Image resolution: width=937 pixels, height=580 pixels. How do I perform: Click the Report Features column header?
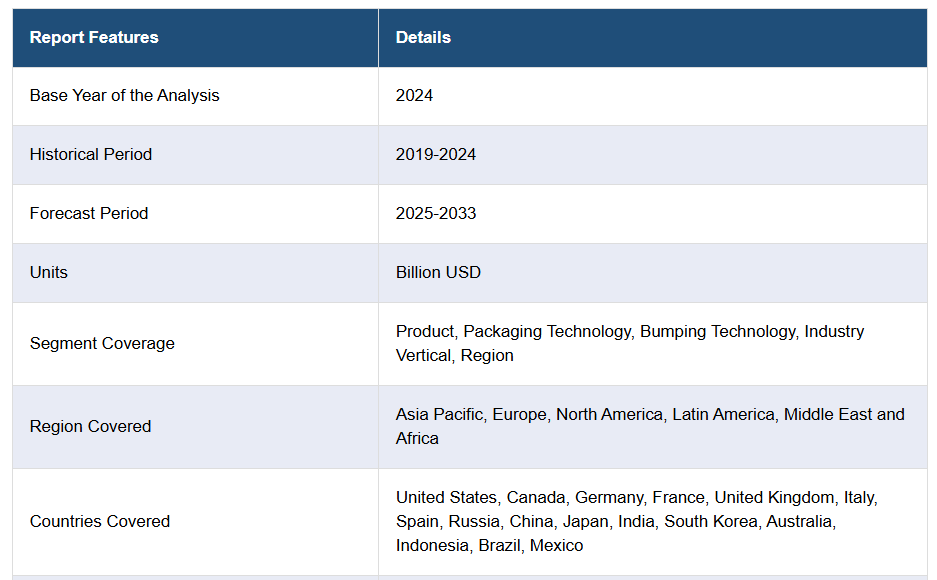coord(94,38)
